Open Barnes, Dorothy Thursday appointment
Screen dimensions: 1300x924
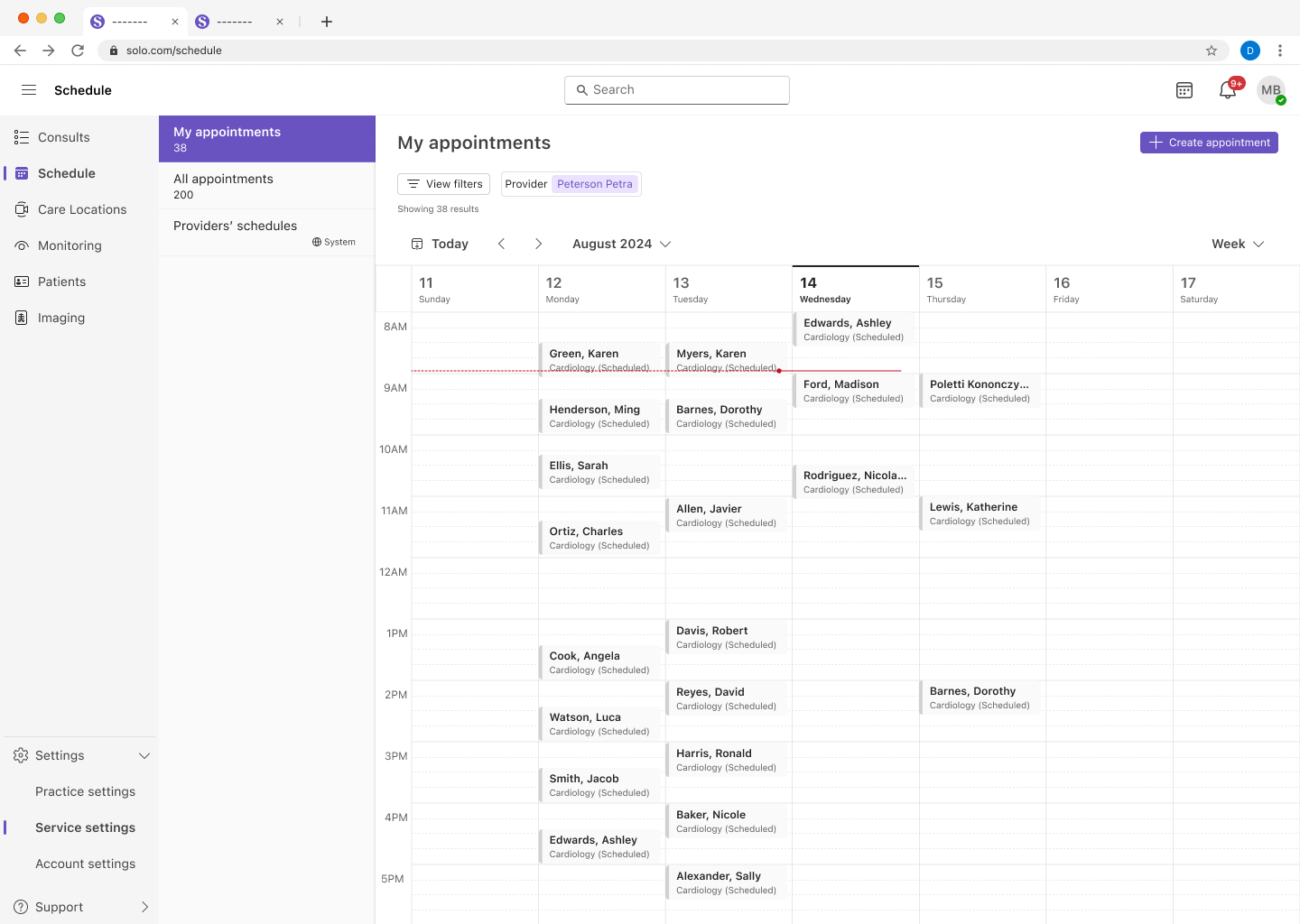(980, 696)
